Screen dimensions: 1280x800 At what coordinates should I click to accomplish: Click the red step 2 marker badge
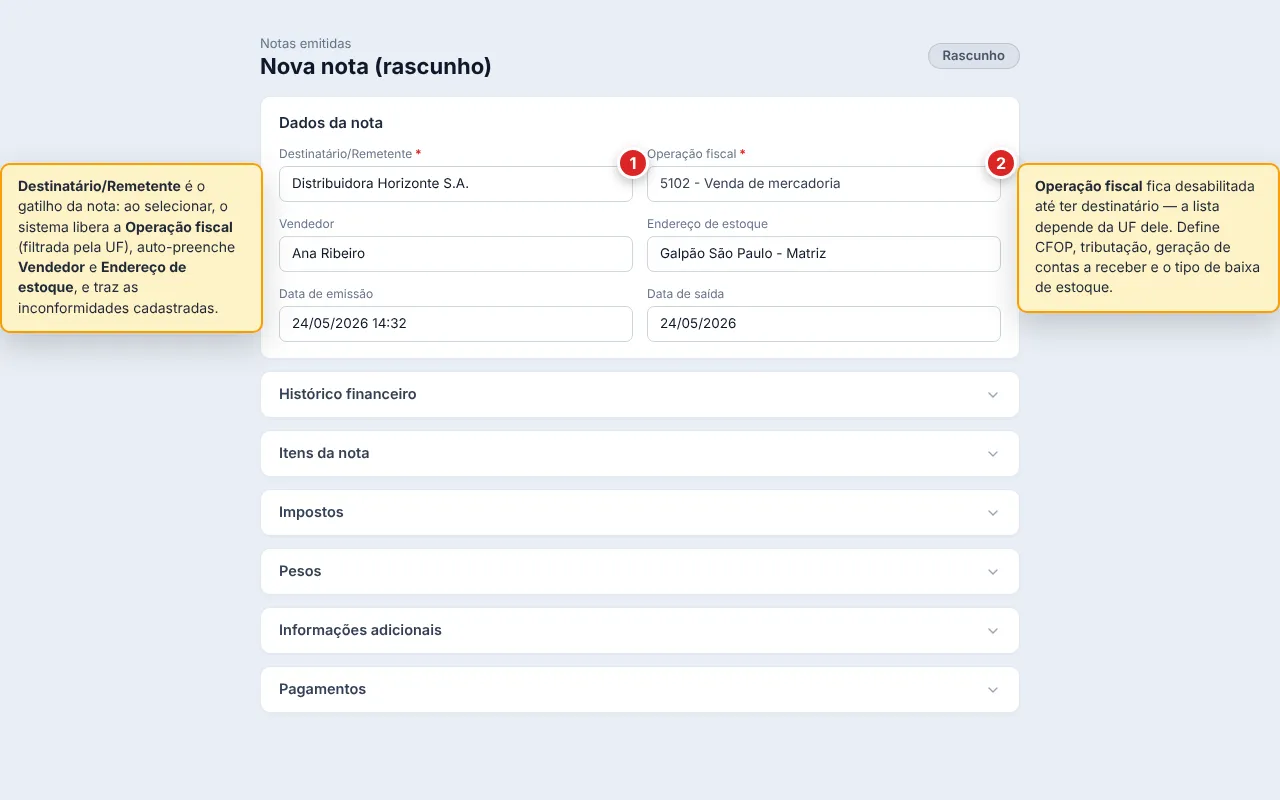[1001, 163]
